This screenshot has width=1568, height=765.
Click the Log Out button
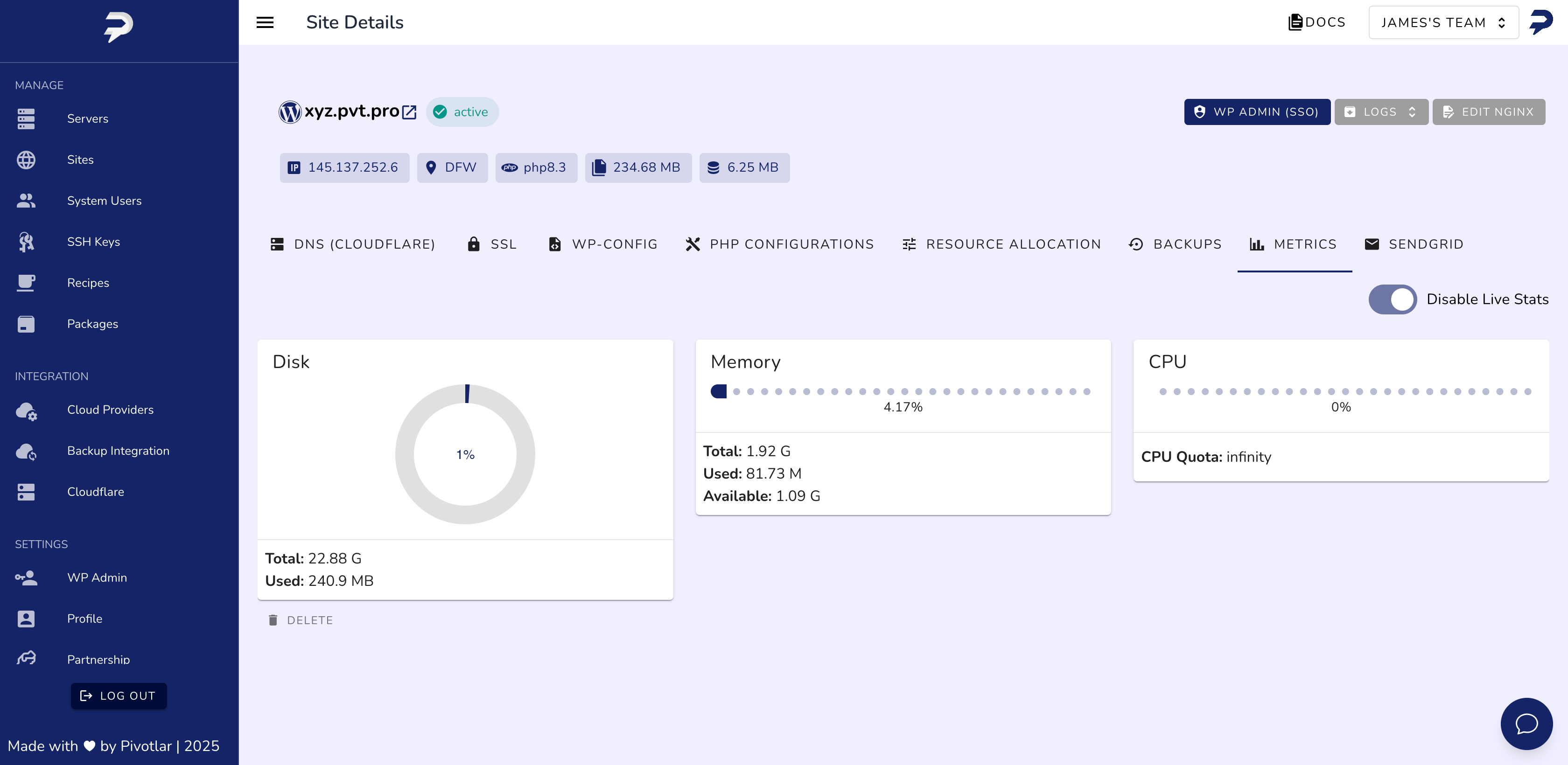(119, 695)
